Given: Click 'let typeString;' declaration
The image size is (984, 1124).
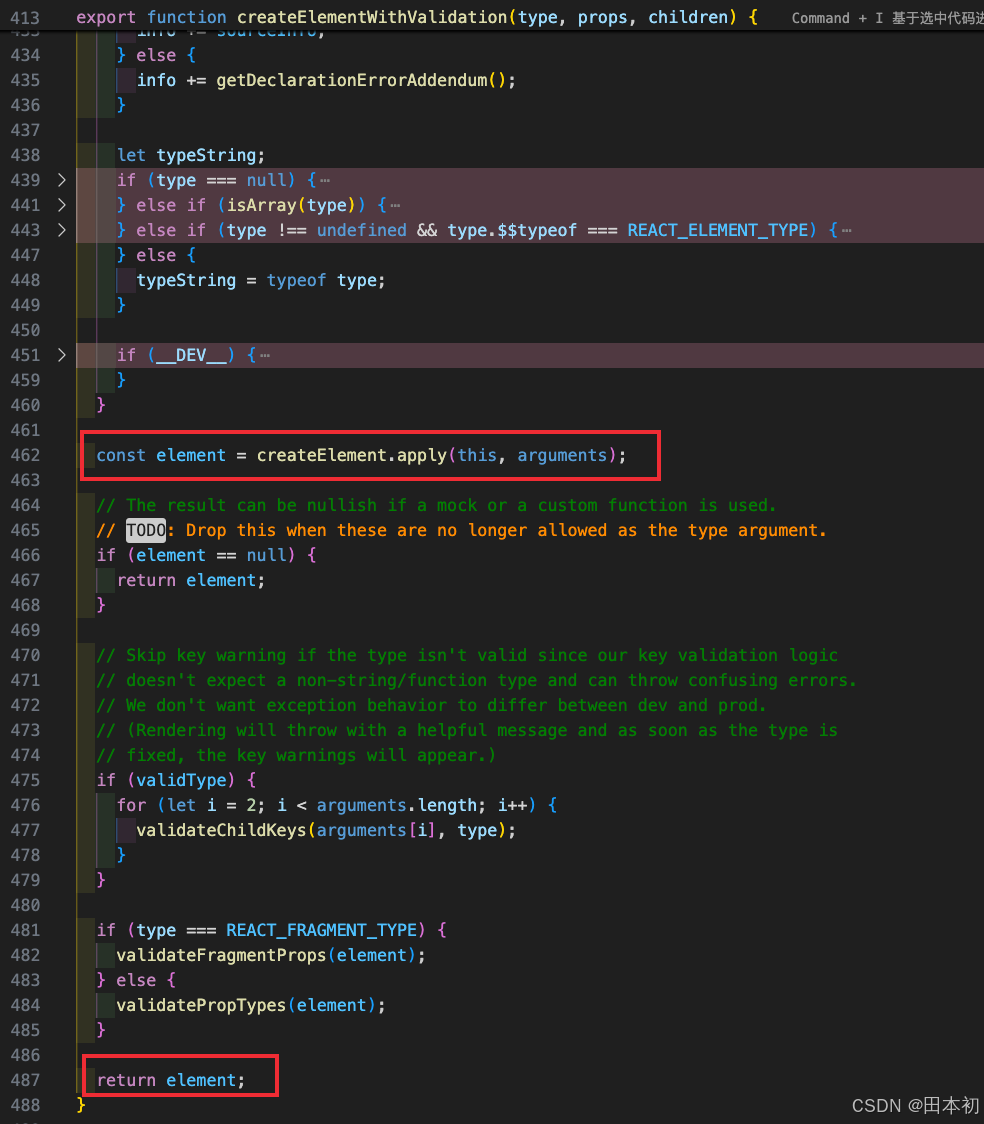Looking at the screenshot, I should point(191,156).
